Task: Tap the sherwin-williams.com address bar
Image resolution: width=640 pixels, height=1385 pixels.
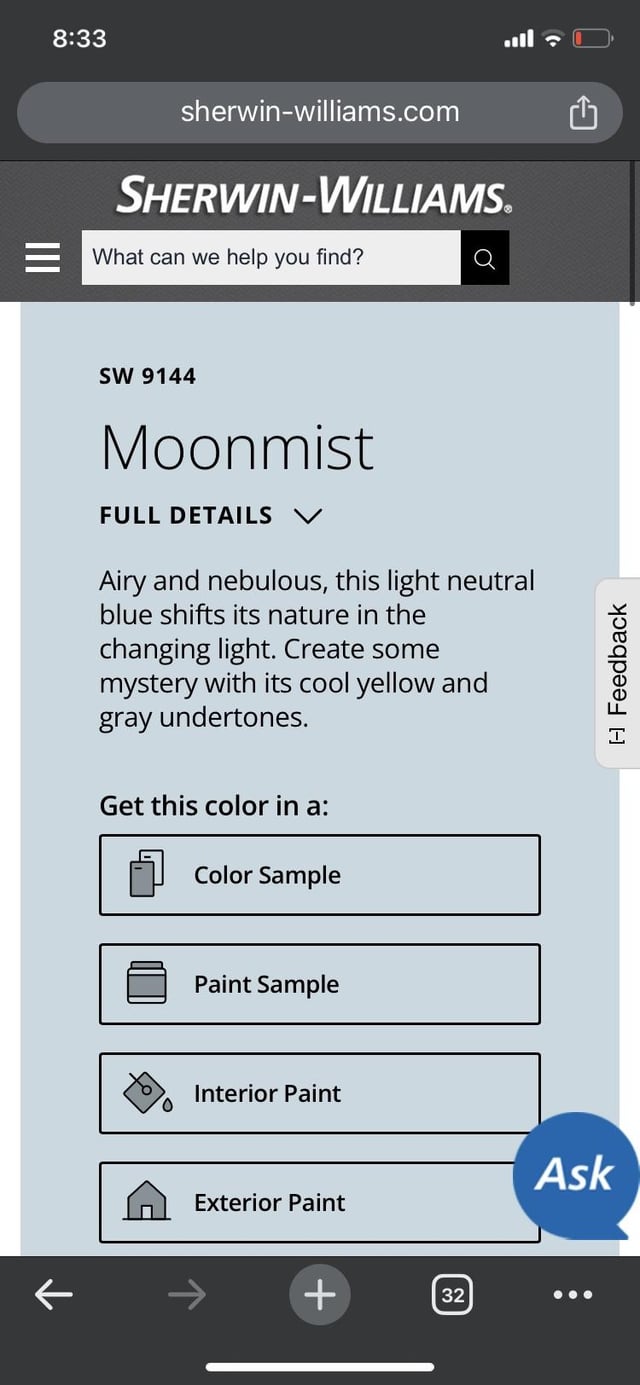Action: pyautogui.click(x=320, y=113)
